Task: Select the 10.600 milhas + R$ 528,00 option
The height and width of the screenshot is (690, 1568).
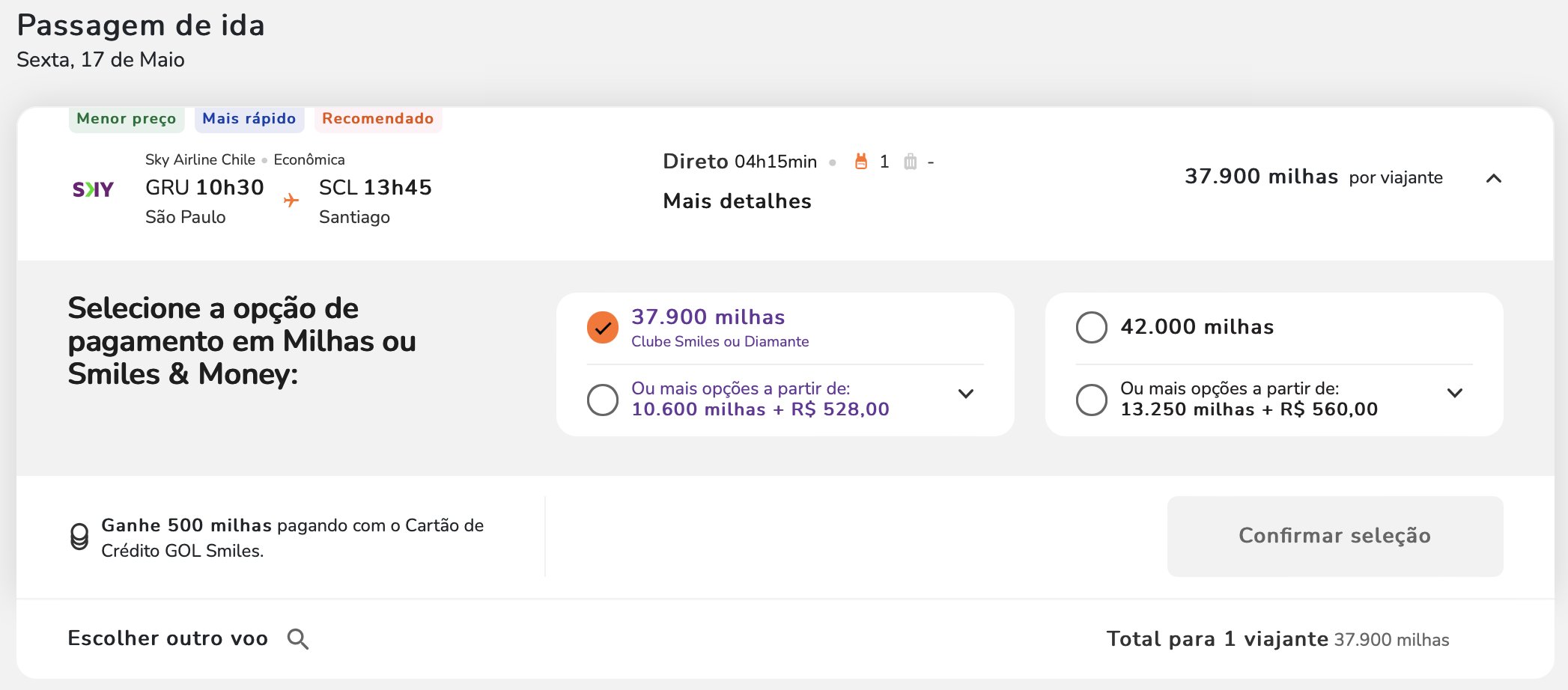Action: [x=603, y=400]
